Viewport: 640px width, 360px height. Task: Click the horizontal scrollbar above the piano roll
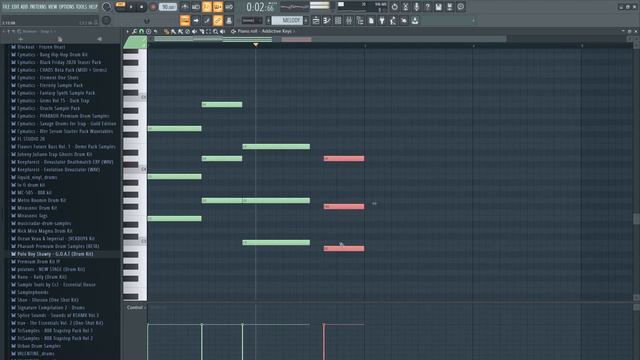pyautogui.click(x=330, y=39)
